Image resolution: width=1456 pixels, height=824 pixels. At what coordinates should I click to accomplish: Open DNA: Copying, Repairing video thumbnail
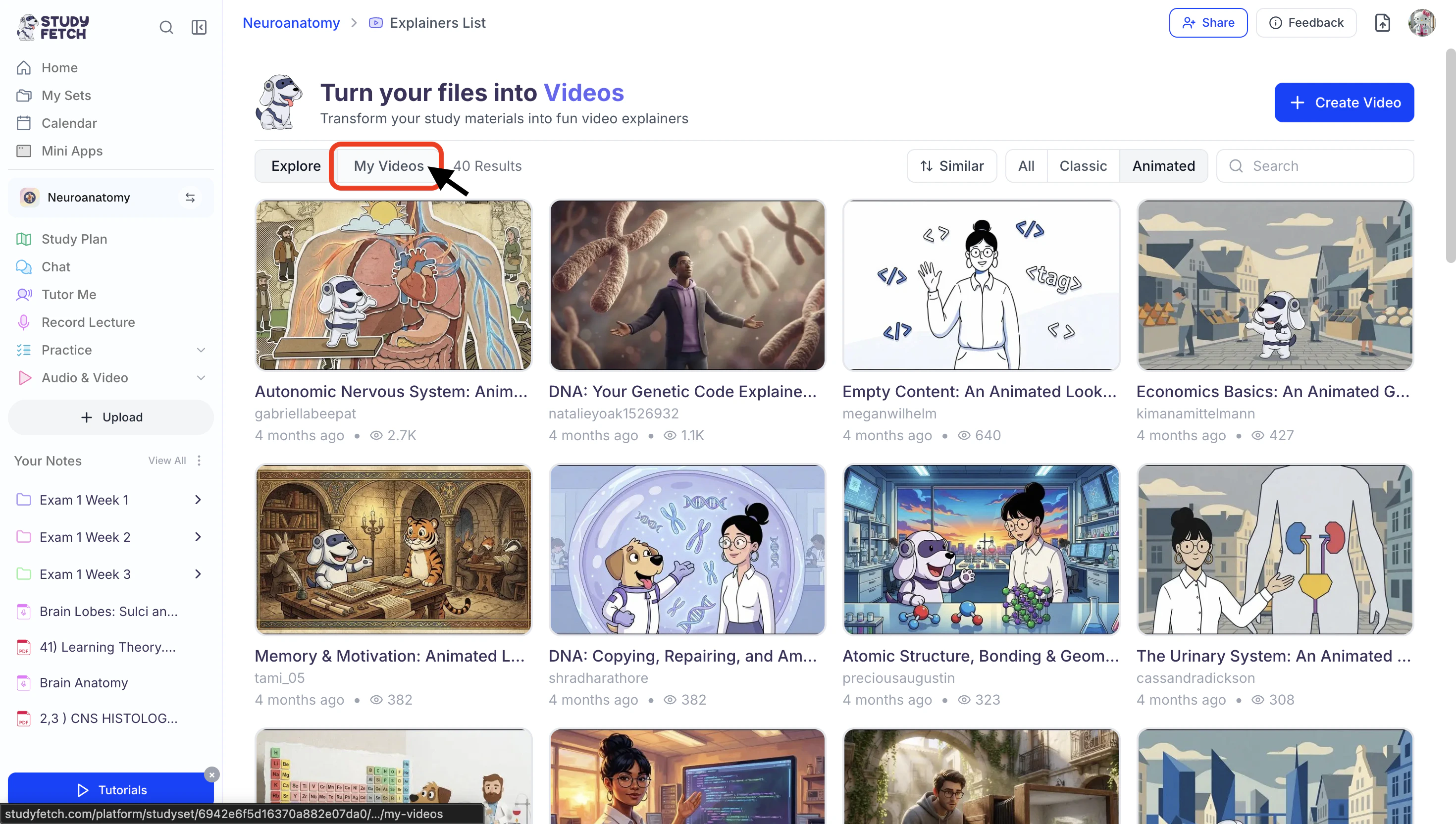[x=687, y=550]
